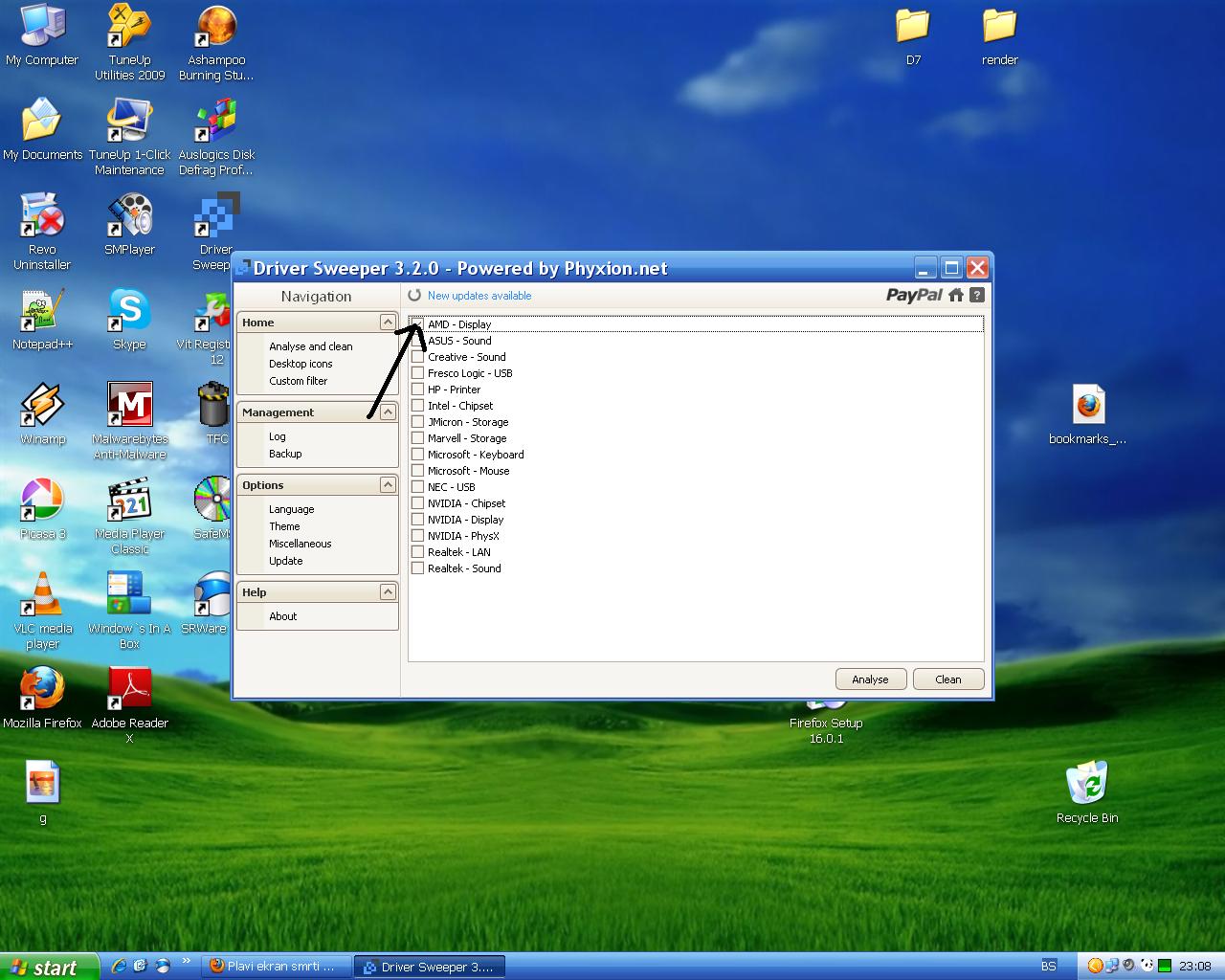Collapse the Help navigation section

[x=388, y=592]
